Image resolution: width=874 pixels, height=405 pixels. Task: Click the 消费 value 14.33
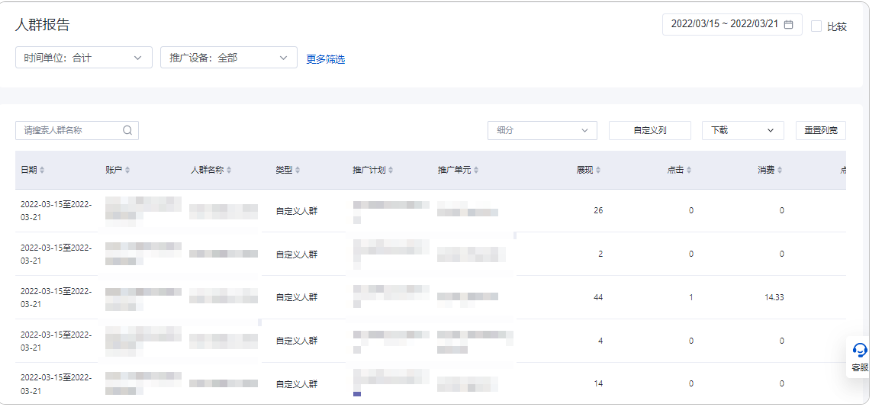pos(774,297)
